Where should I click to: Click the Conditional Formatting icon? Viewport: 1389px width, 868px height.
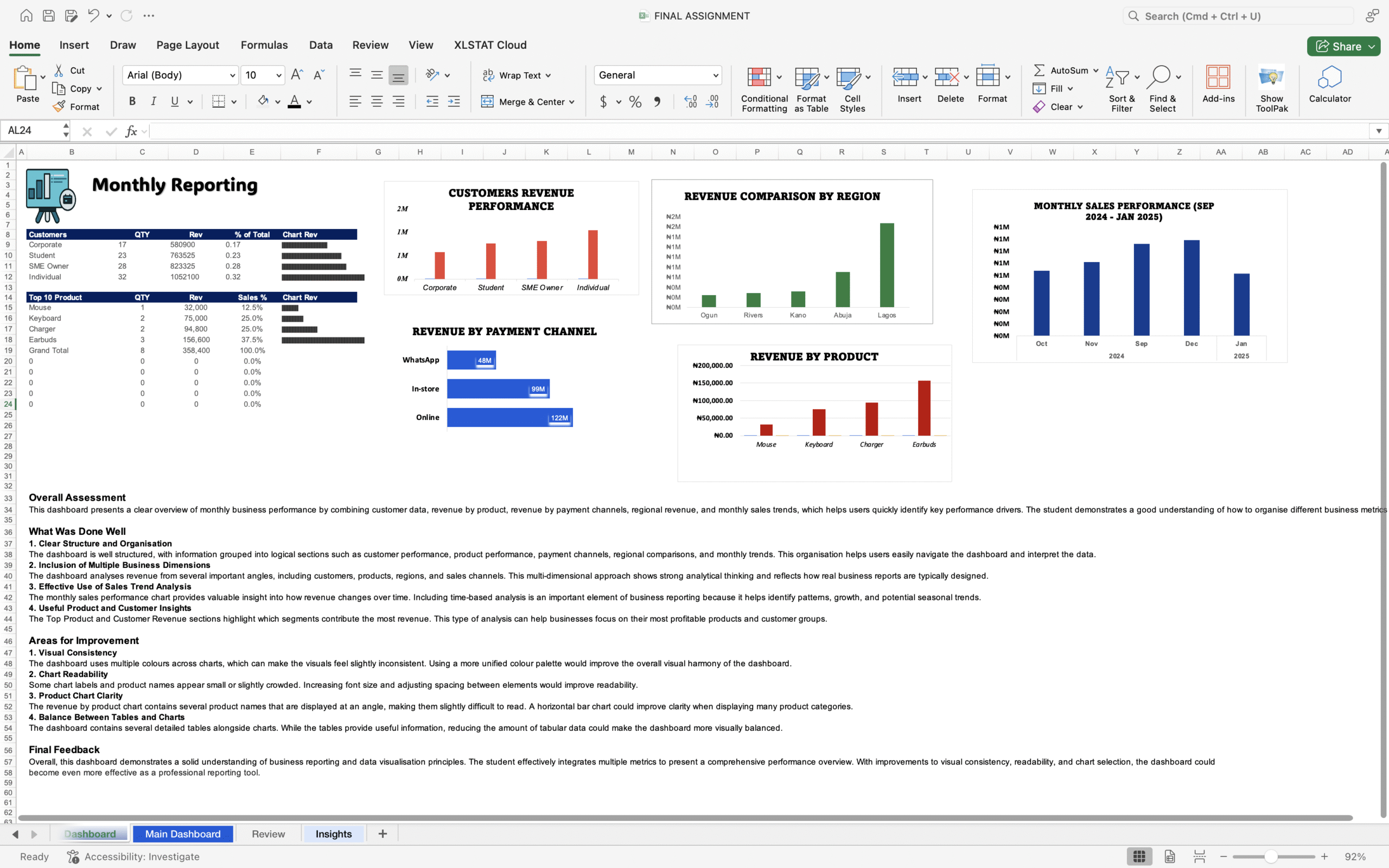(759, 78)
